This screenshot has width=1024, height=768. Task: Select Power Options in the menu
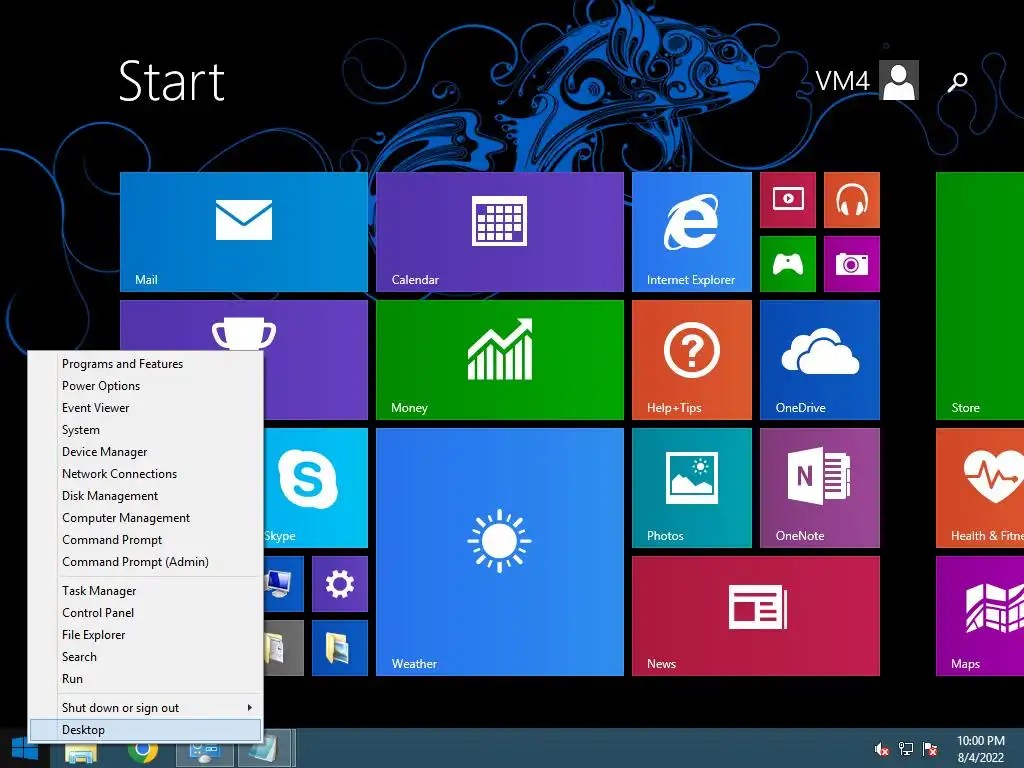(x=145, y=386)
